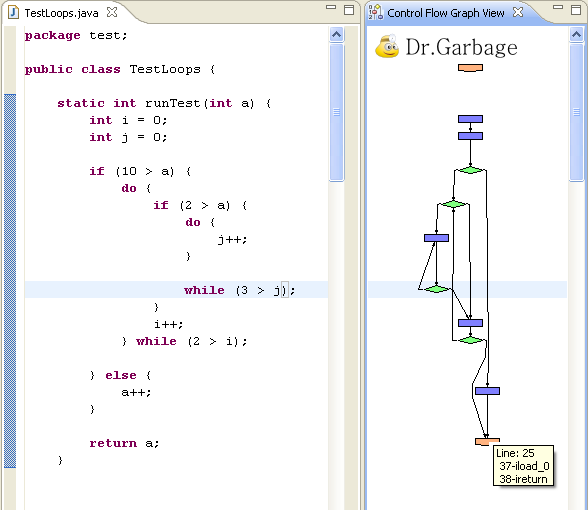This screenshot has height=510, width=588.
Task: Close the Control Flow Graph View tab
Action: (518, 12)
